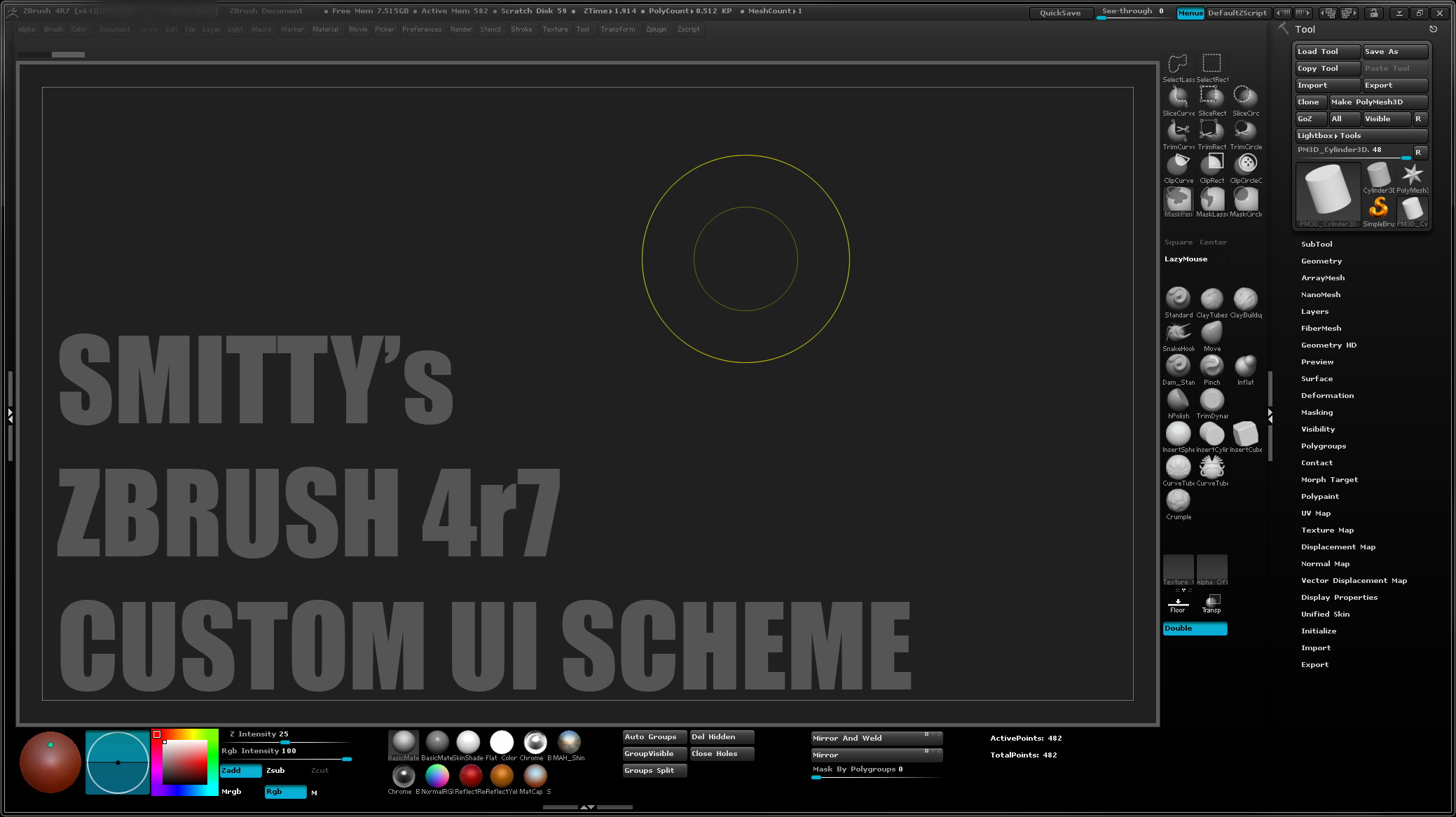Expand the Deformation panel section
Screen dimensions: 1456x817
1328,395
